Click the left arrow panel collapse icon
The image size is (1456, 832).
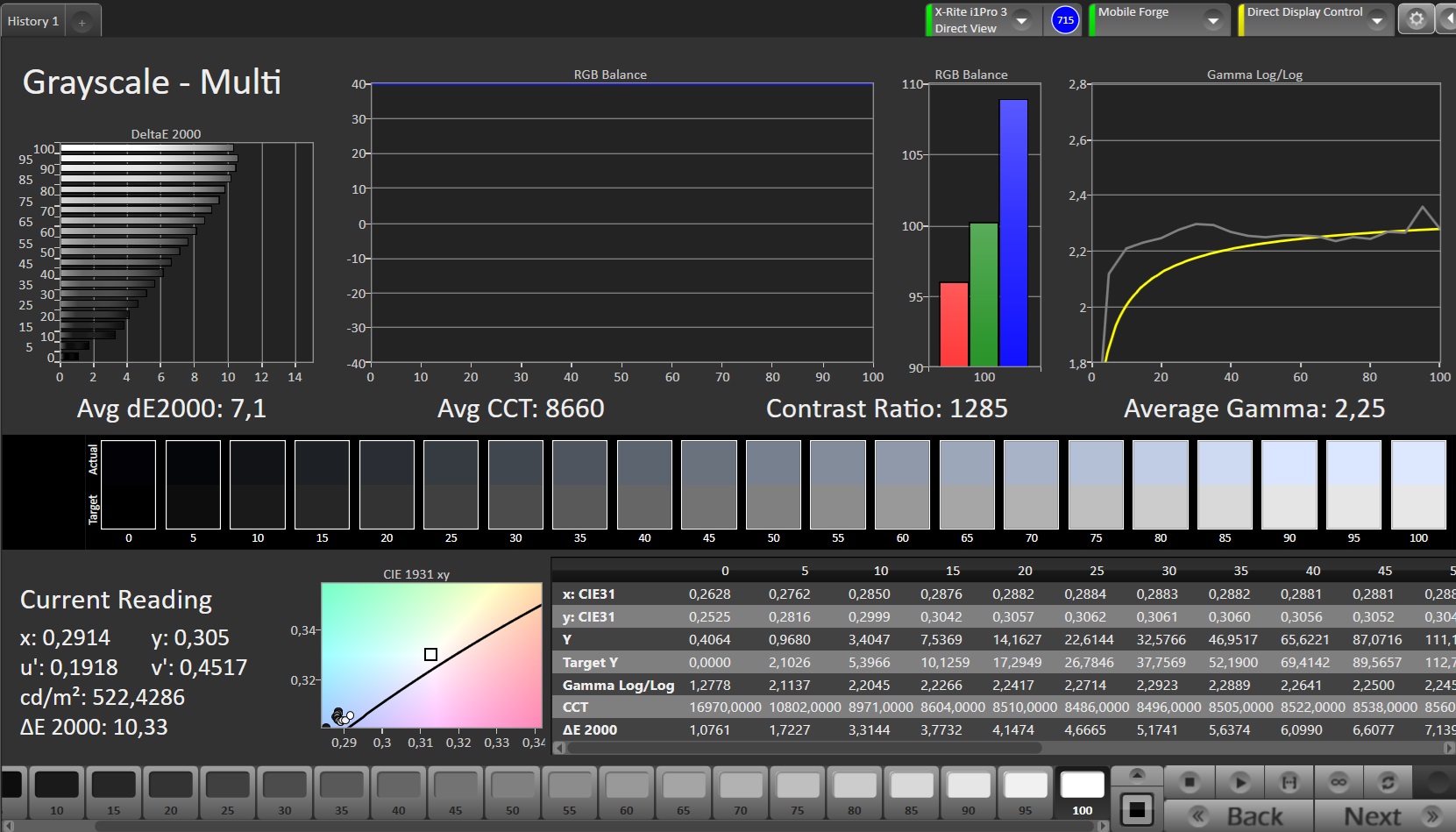click(x=1447, y=19)
